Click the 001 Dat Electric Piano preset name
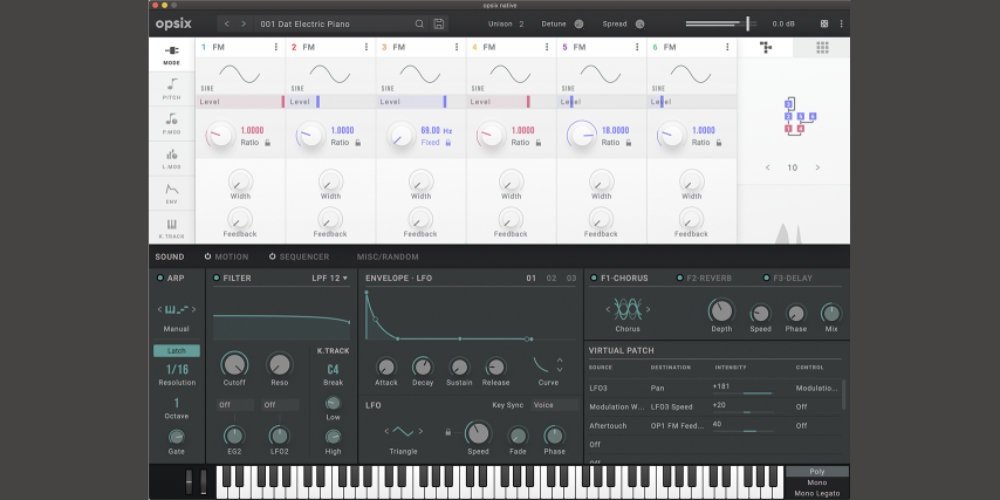 pos(305,24)
